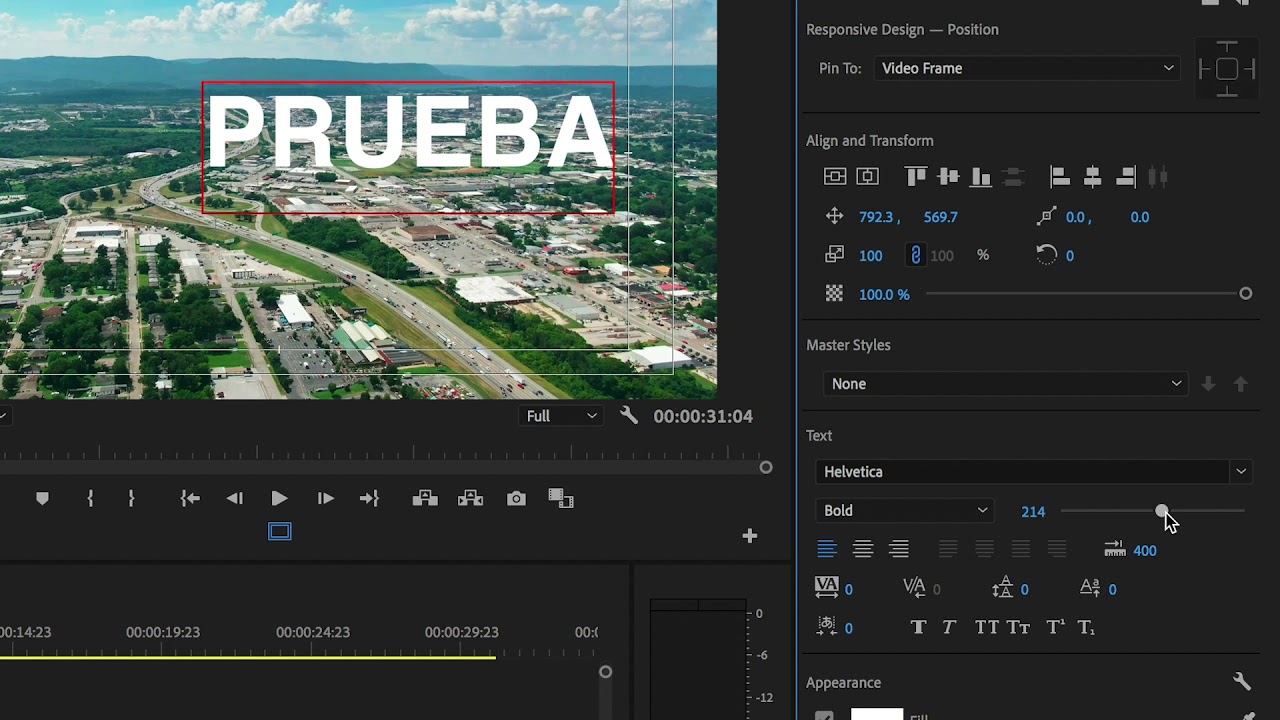Click the tab width value 400
The width and height of the screenshot is (1280, 720).
pos(1145,550)
